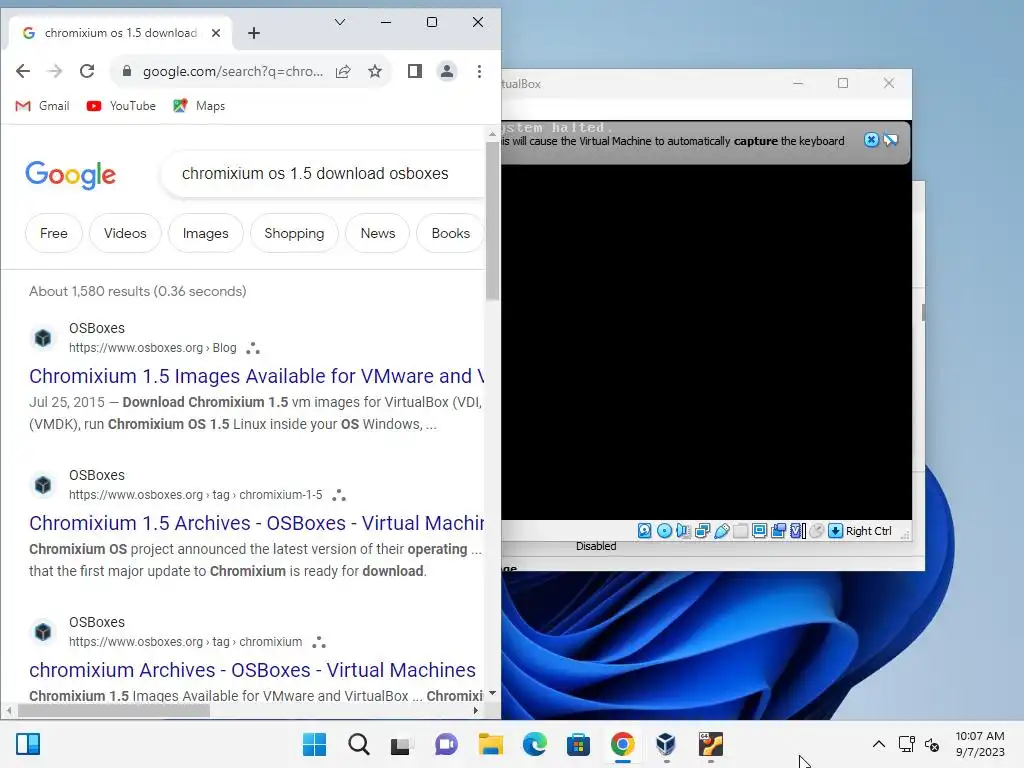
Task: Open taskbar Search
Action: 359,744
